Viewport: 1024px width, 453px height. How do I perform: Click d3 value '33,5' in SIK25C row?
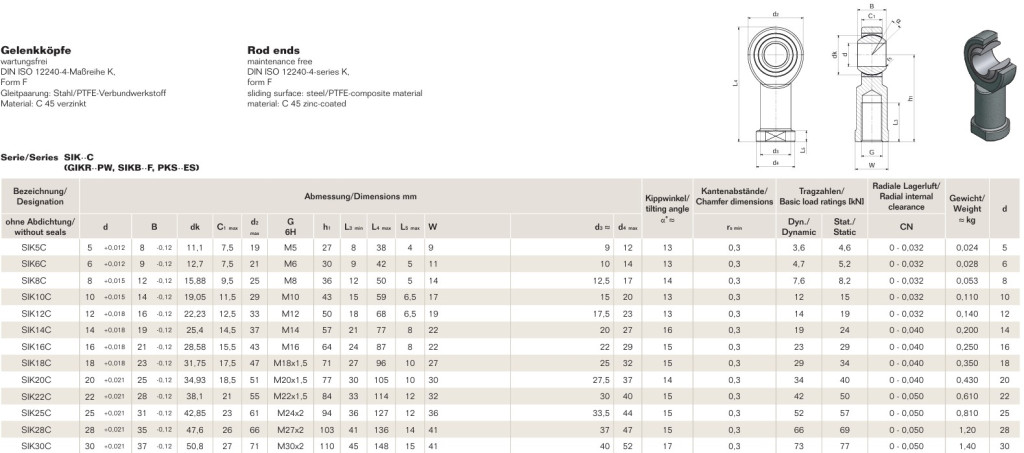[601, 413]
